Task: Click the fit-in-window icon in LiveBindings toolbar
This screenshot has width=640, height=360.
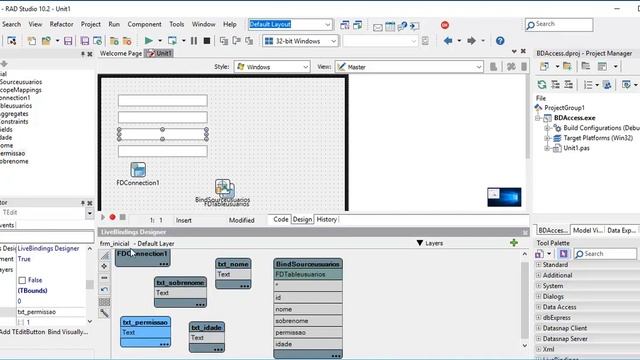Action: [104, 256]
